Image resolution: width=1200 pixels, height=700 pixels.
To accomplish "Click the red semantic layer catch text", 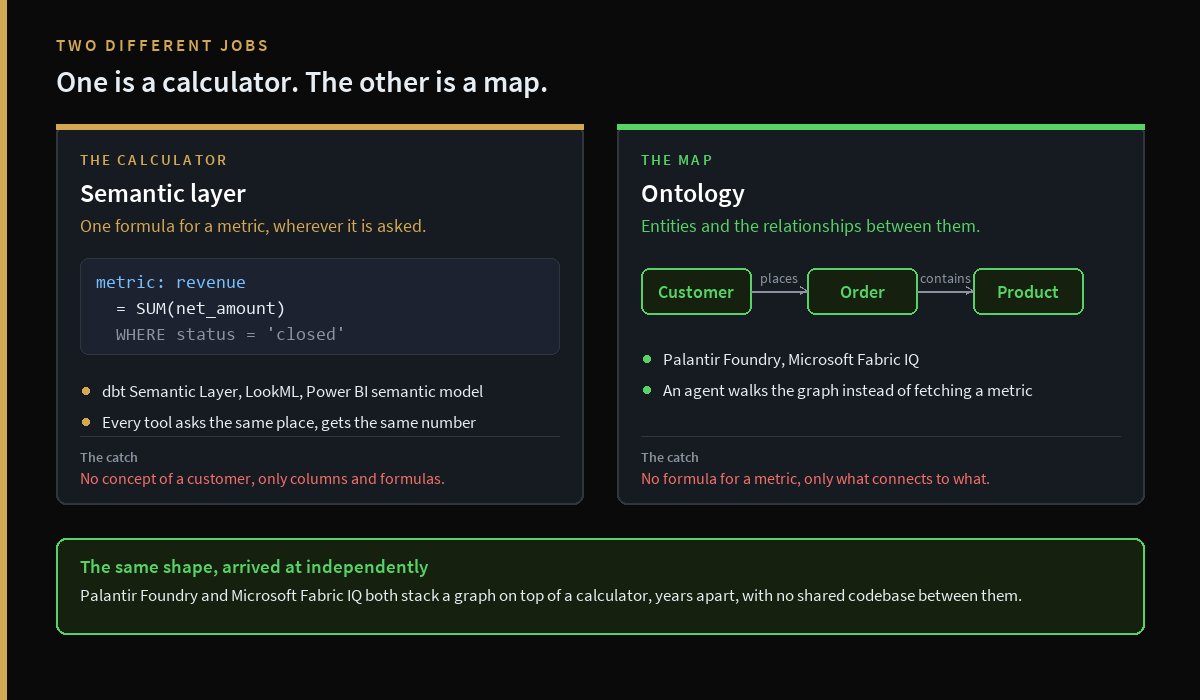I will click(x=262, y=479).
